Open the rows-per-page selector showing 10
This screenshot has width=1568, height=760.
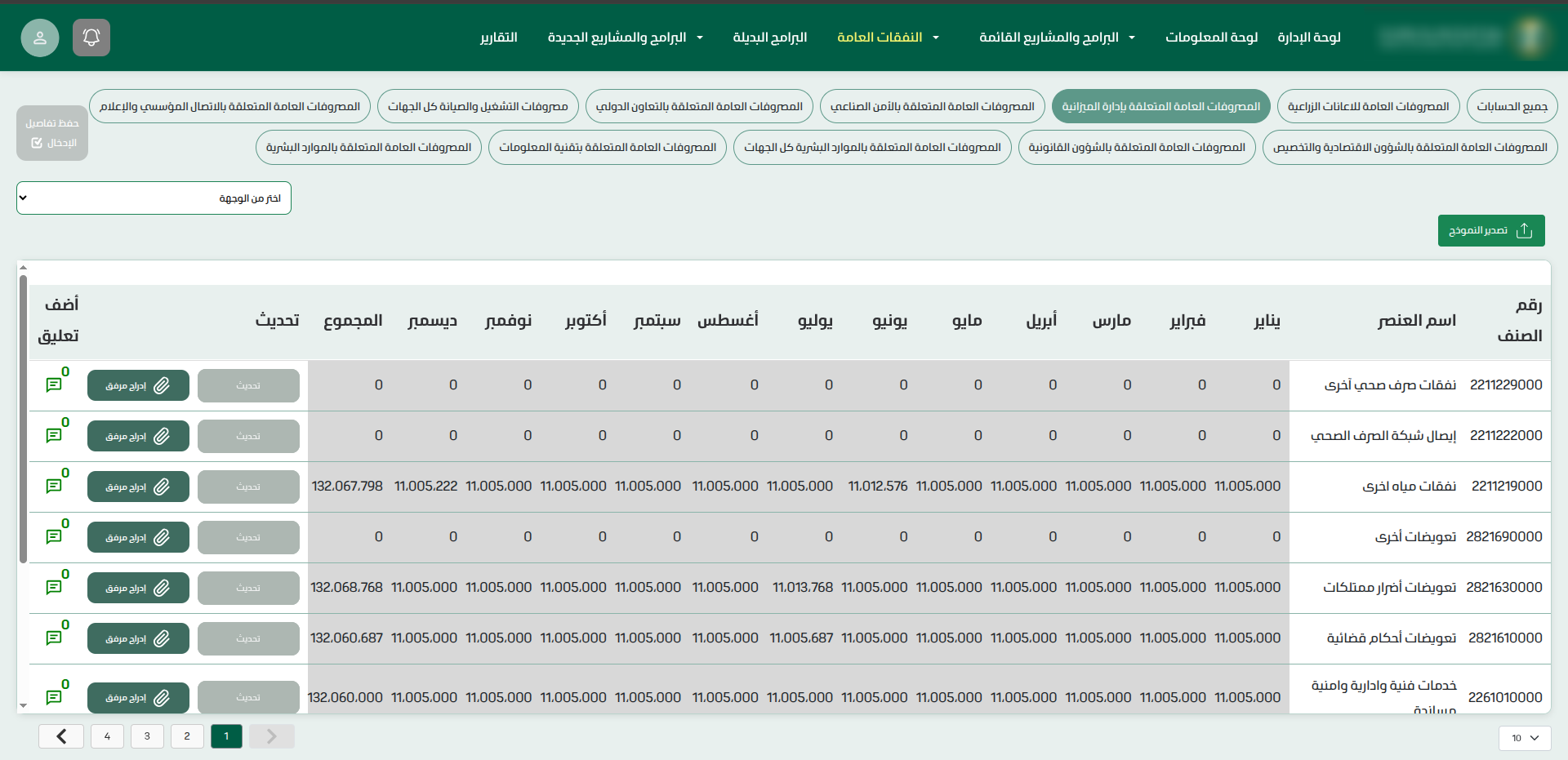[1524, 738]
